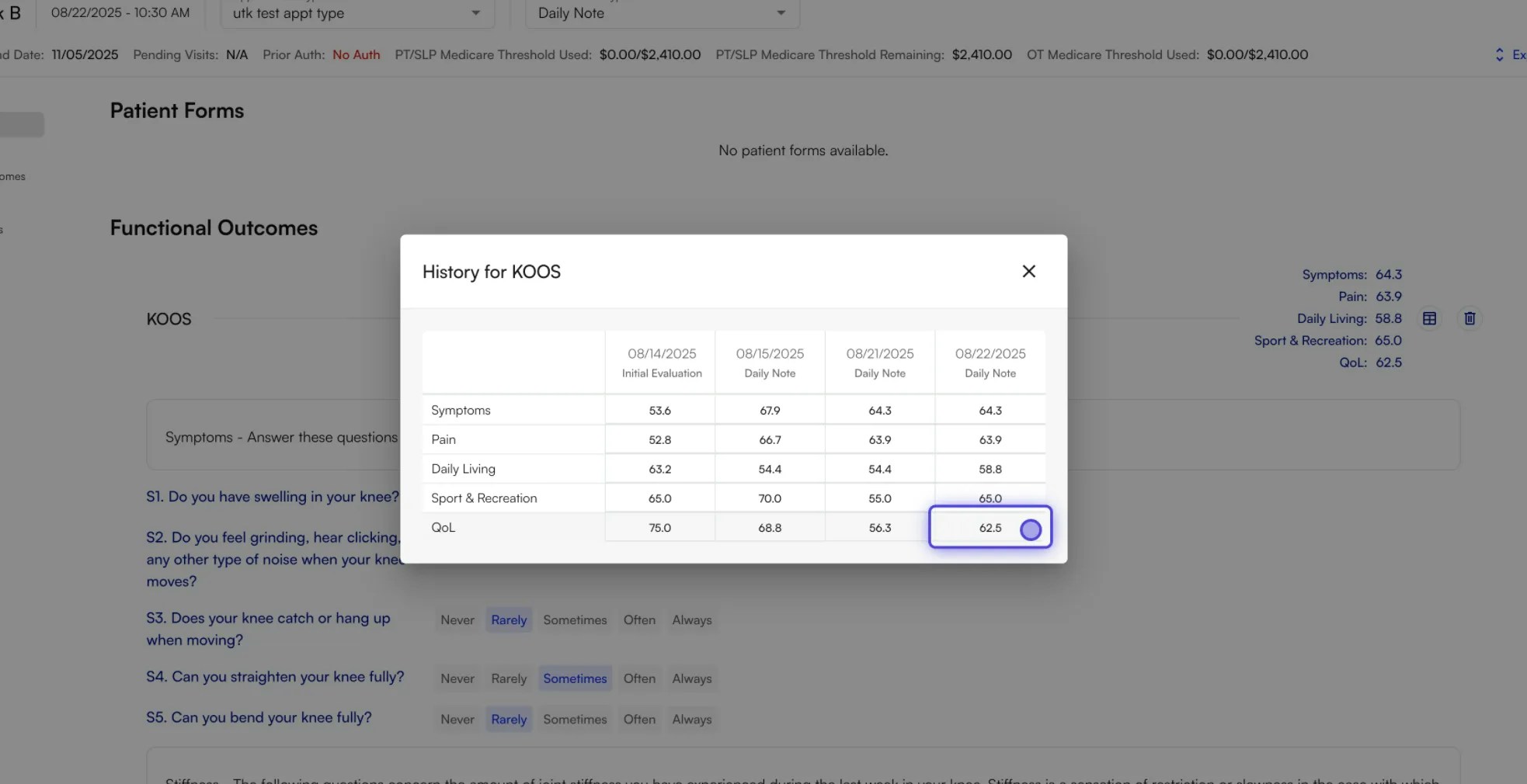This screenshot has width=1527, height=784.
Task: Click the S3 knee catch question text
Action: coord(269,629)
